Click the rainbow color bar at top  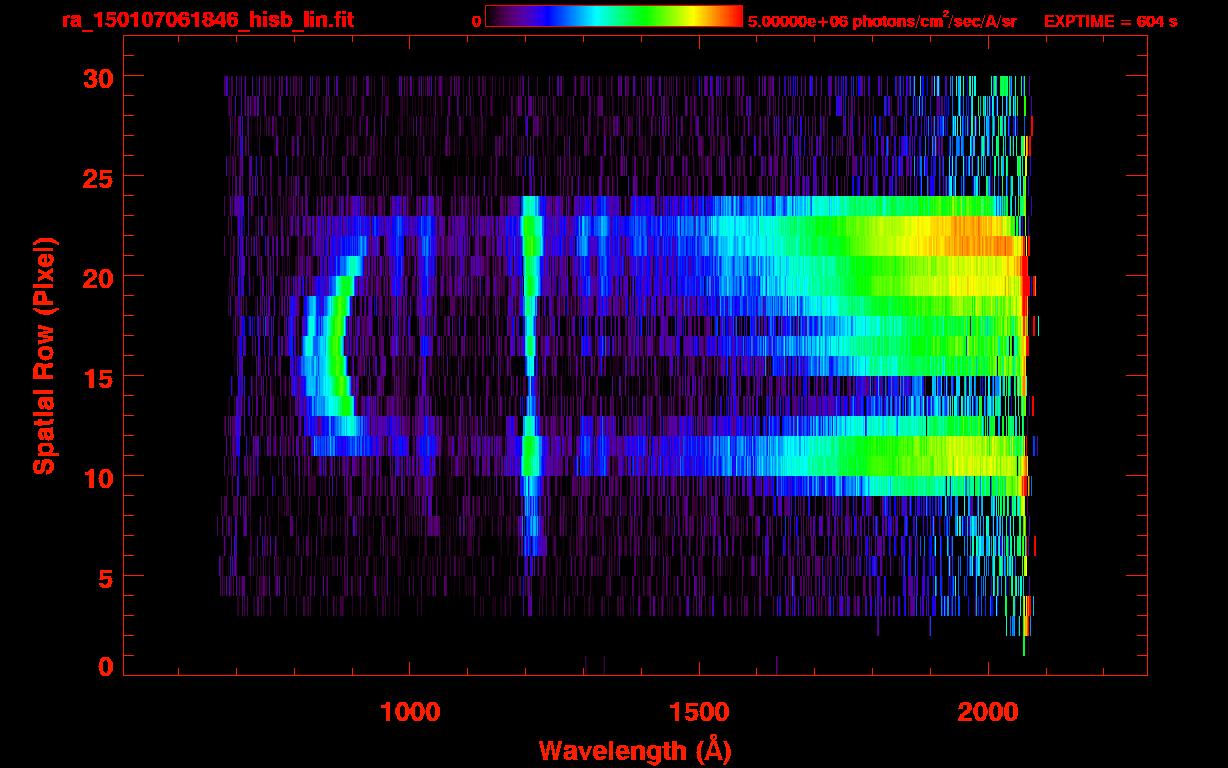[613, 16]
